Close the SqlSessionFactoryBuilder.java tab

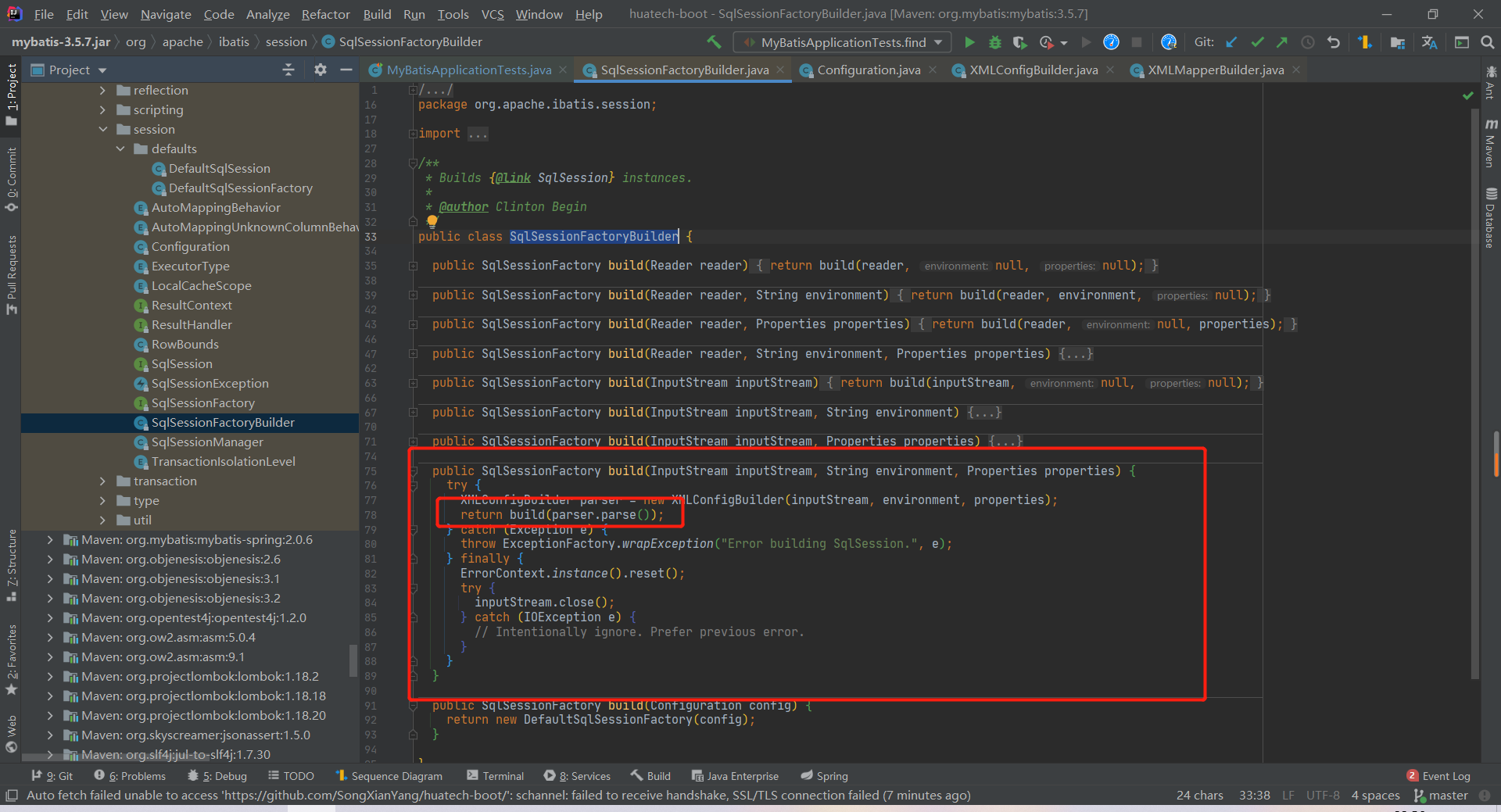(x=779, y=70)
